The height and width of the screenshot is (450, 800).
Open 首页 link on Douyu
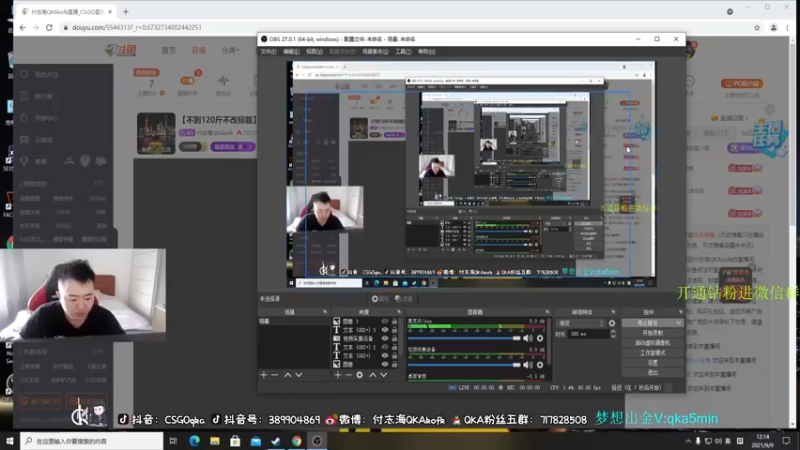tap(169, 51)
